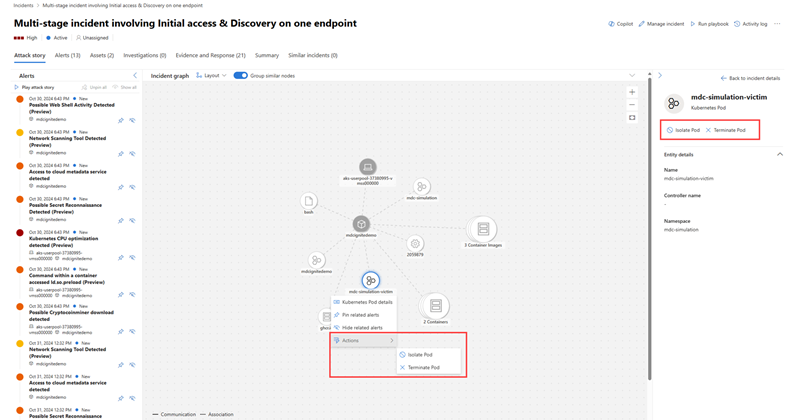Collapse the incident graph chevron
This screenshot has width=800, height=420.
pyautogui.click(x=632, y=76)
